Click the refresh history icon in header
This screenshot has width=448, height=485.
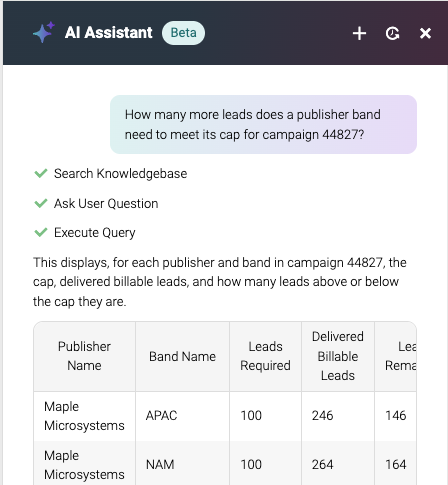[x=392, y=33]
